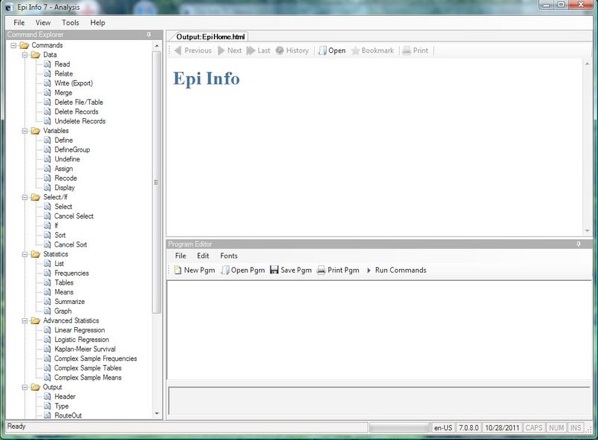This screenshot has height=440, width=598.
Task: Click the Open icon in output toolbar
Action: click(323, 51)
